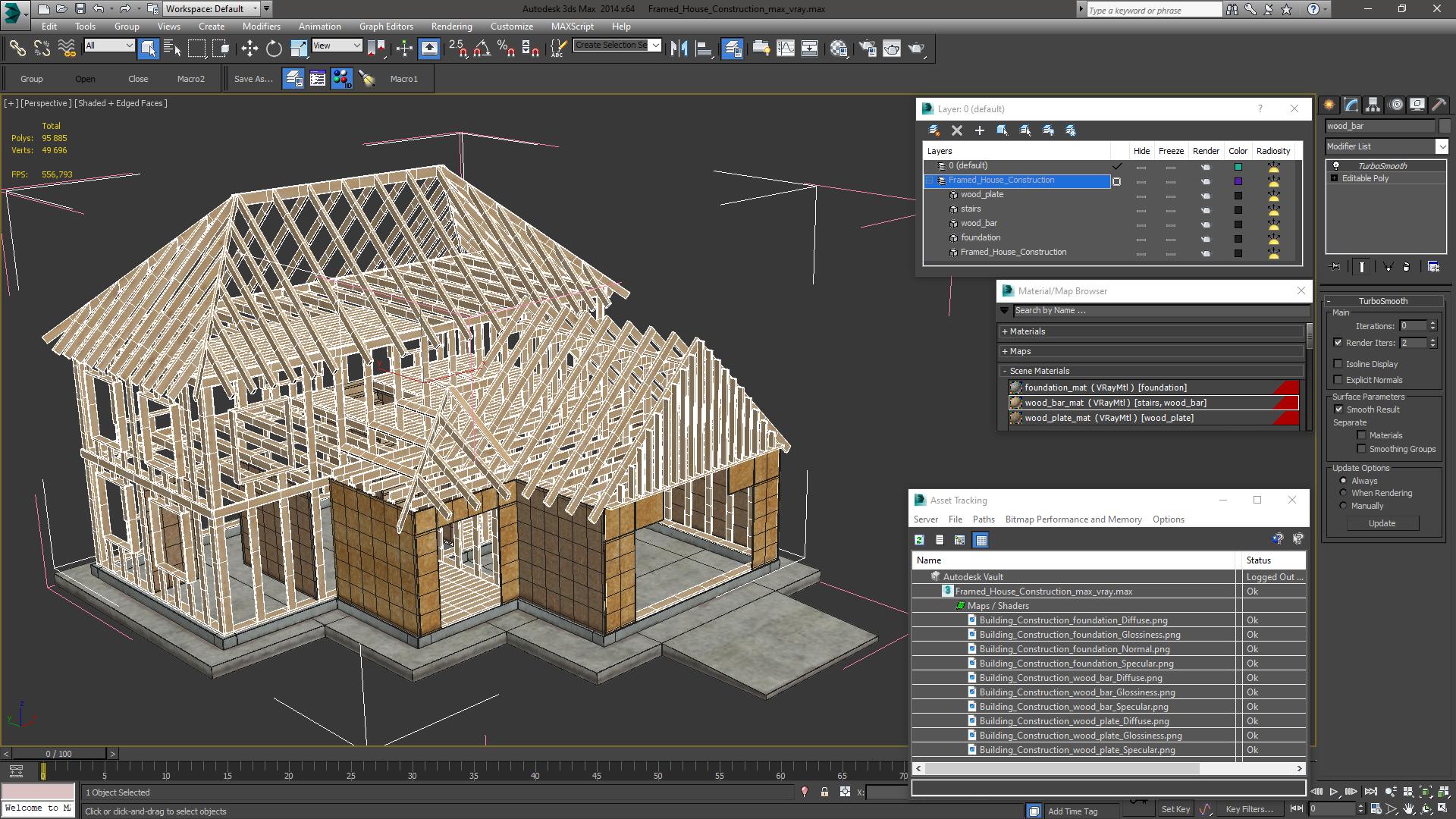Enable the Isoline Display checkbox
The height and width of the screenshot is (819, 1456).
pos(1338,364)
